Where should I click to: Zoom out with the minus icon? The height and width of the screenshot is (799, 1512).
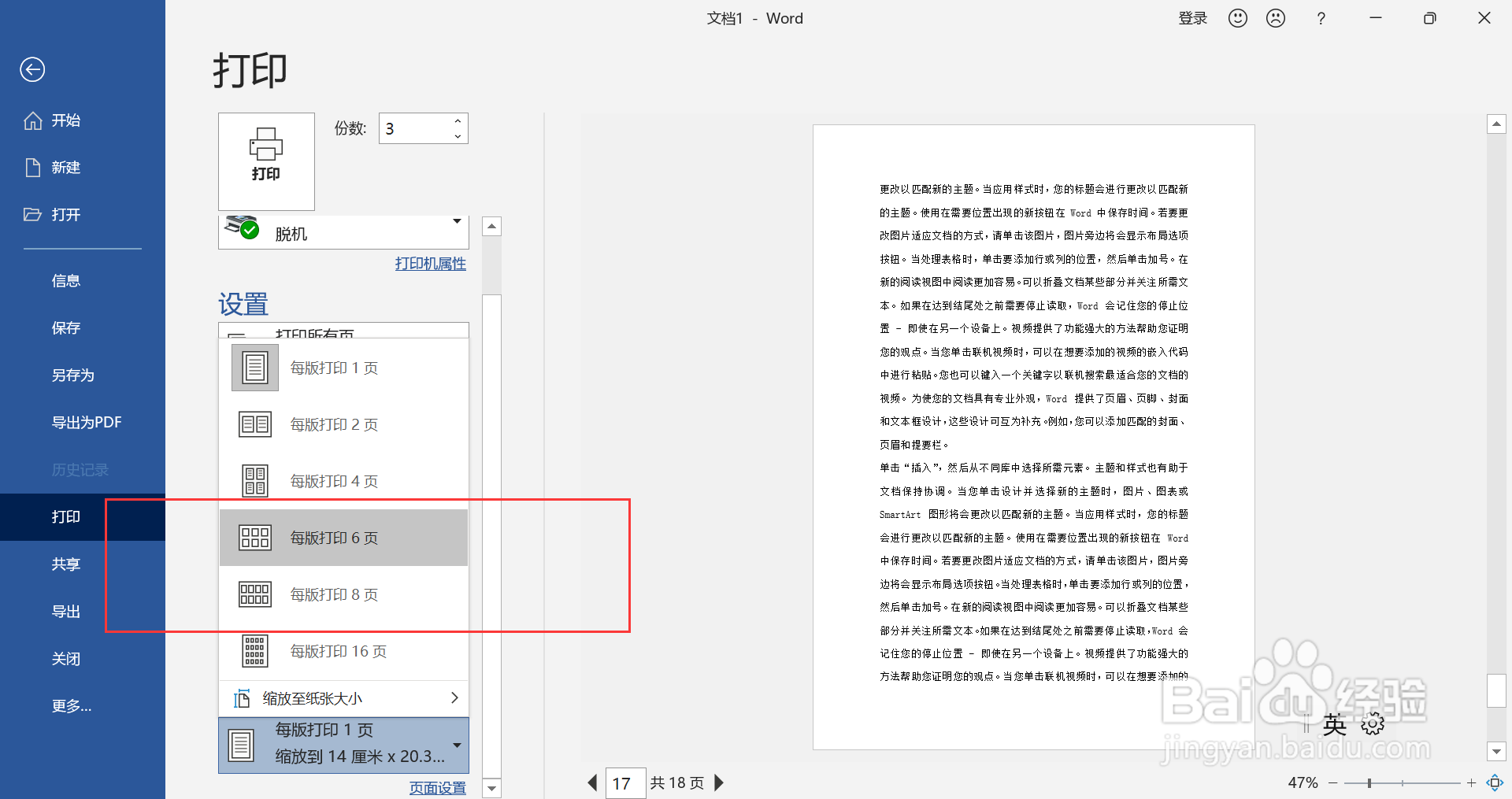pos(1332,782)
